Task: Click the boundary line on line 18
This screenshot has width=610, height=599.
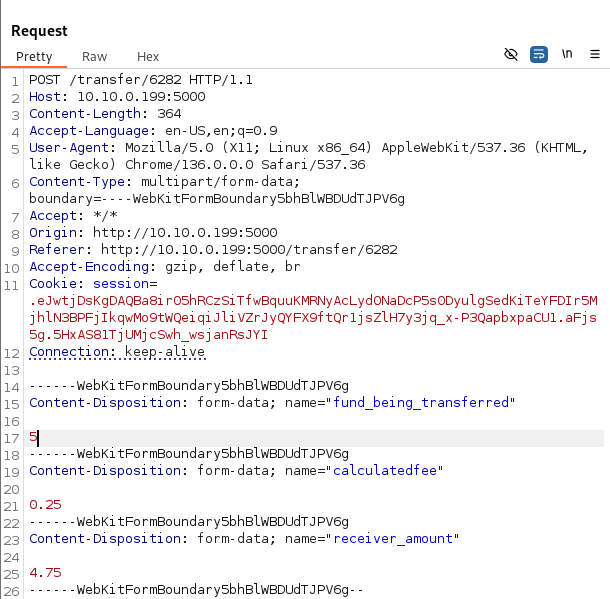Action: pos(189,454)
